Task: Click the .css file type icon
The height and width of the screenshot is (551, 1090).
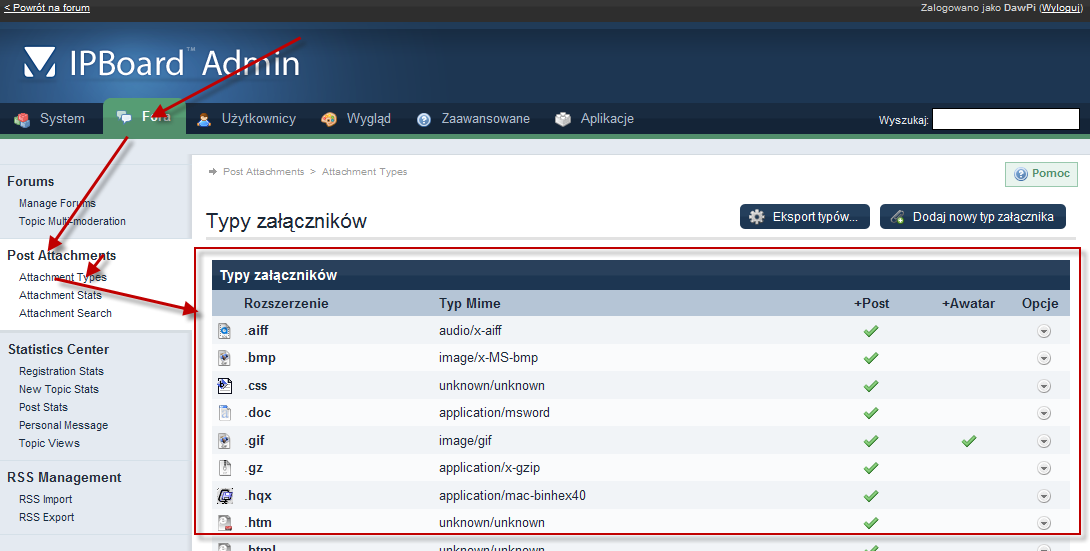Action: [225, 385]
